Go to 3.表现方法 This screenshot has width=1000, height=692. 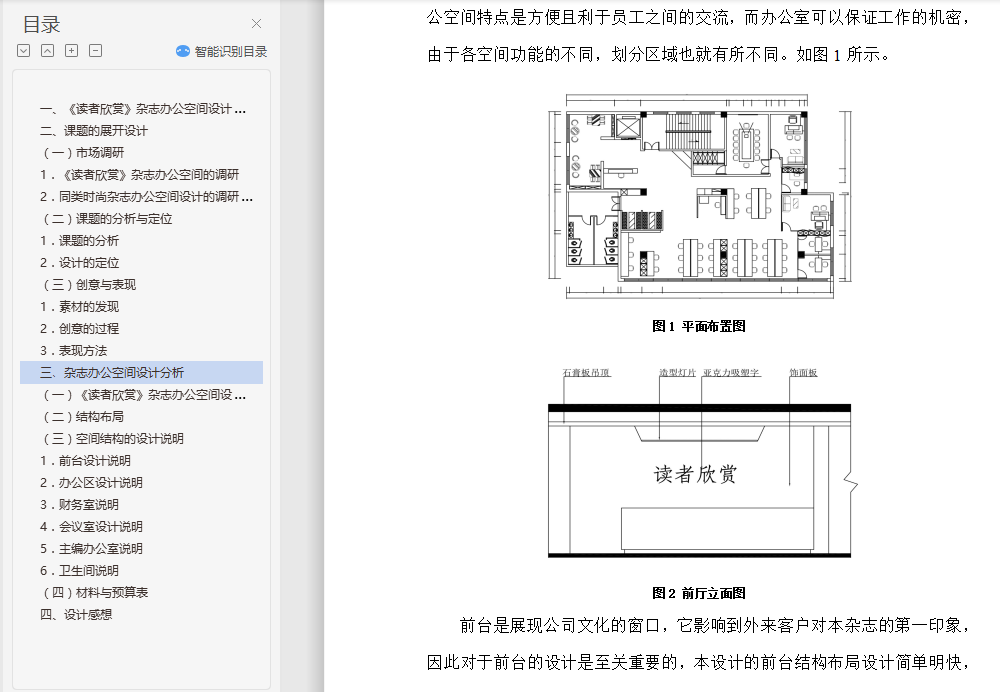(x=73, y=351)
